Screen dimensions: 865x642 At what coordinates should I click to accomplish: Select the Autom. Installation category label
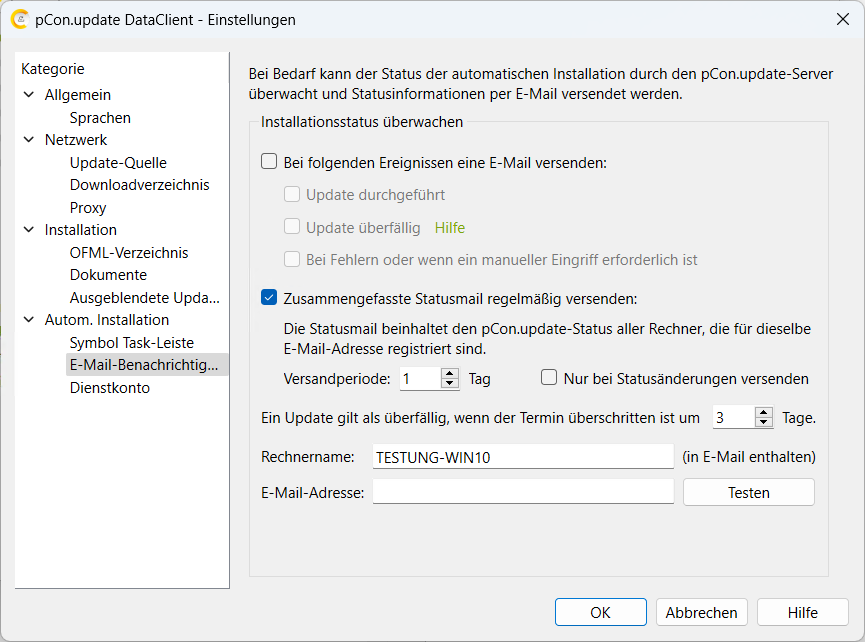106,320
